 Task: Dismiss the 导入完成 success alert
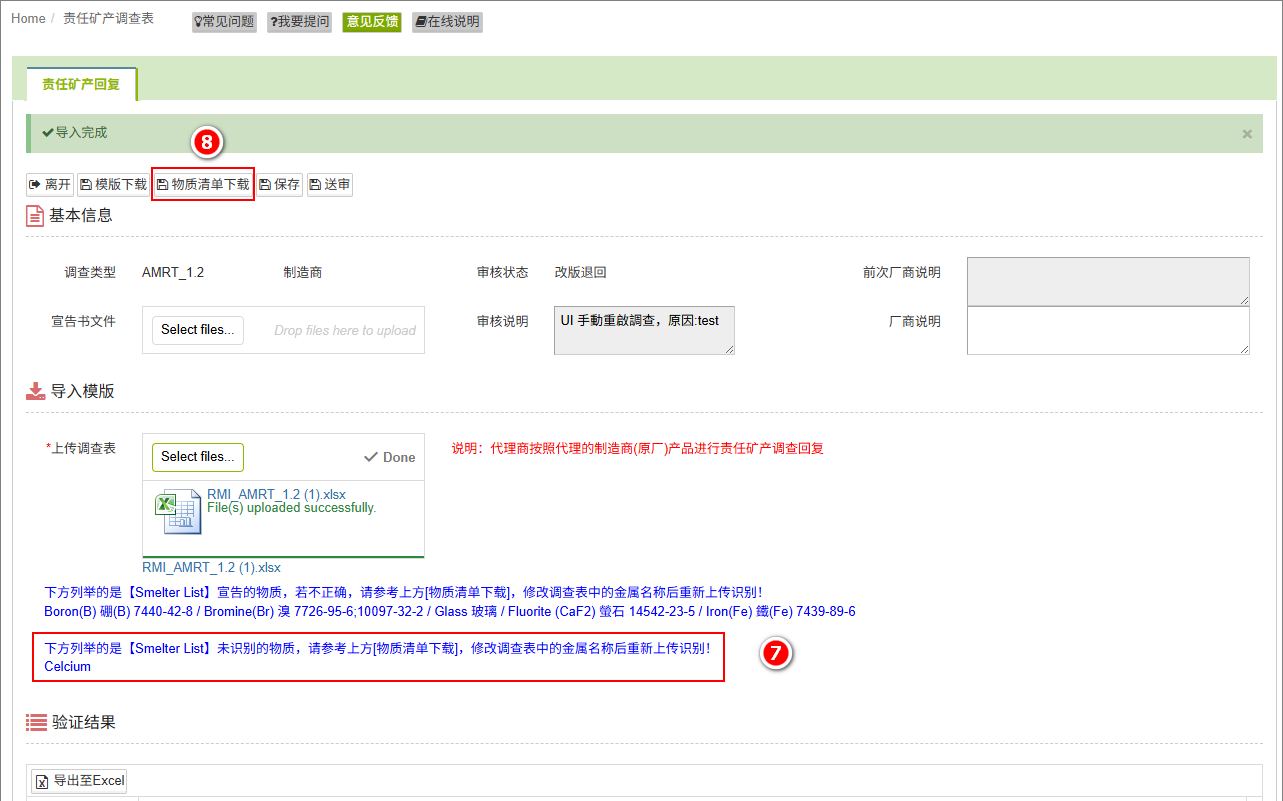1247,134
